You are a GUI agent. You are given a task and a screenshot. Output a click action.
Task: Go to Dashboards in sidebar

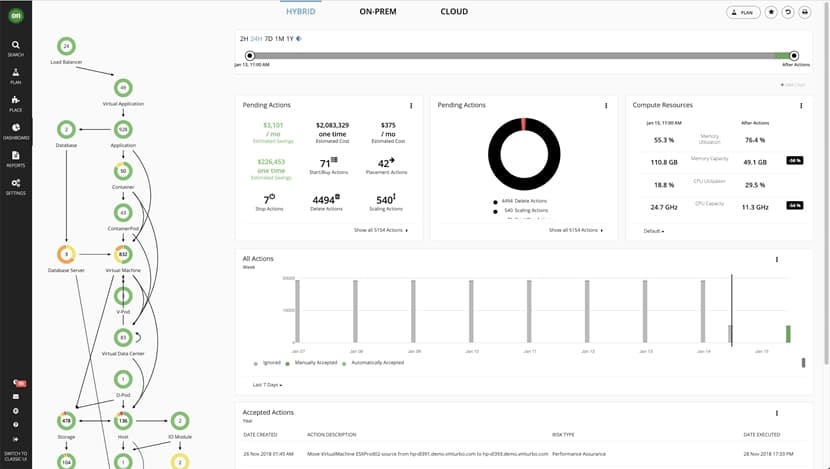coord(16,131)
